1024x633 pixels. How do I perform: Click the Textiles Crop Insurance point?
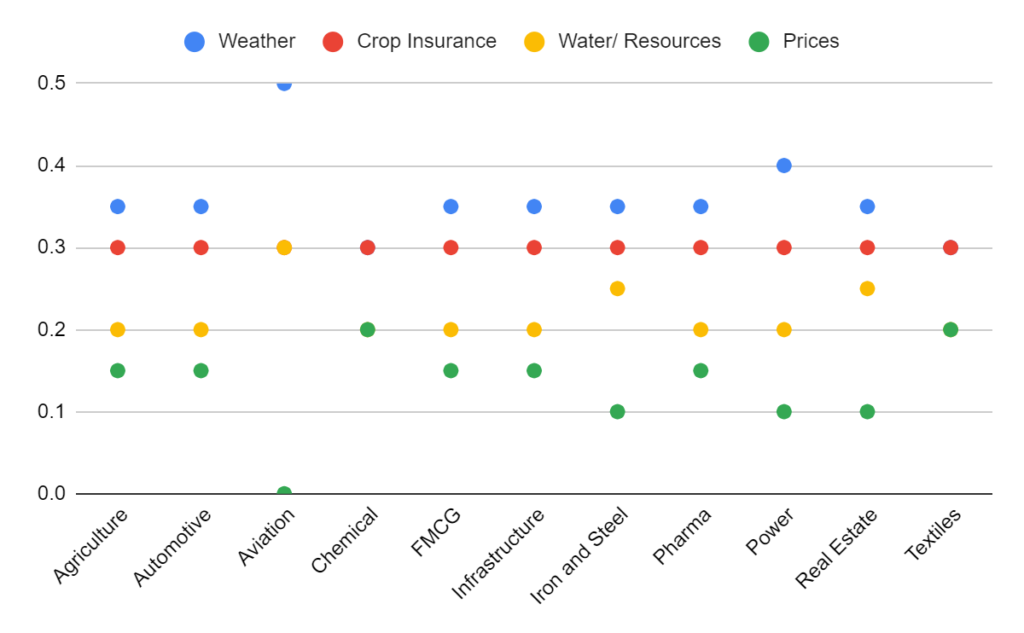[x=950, y=247]
